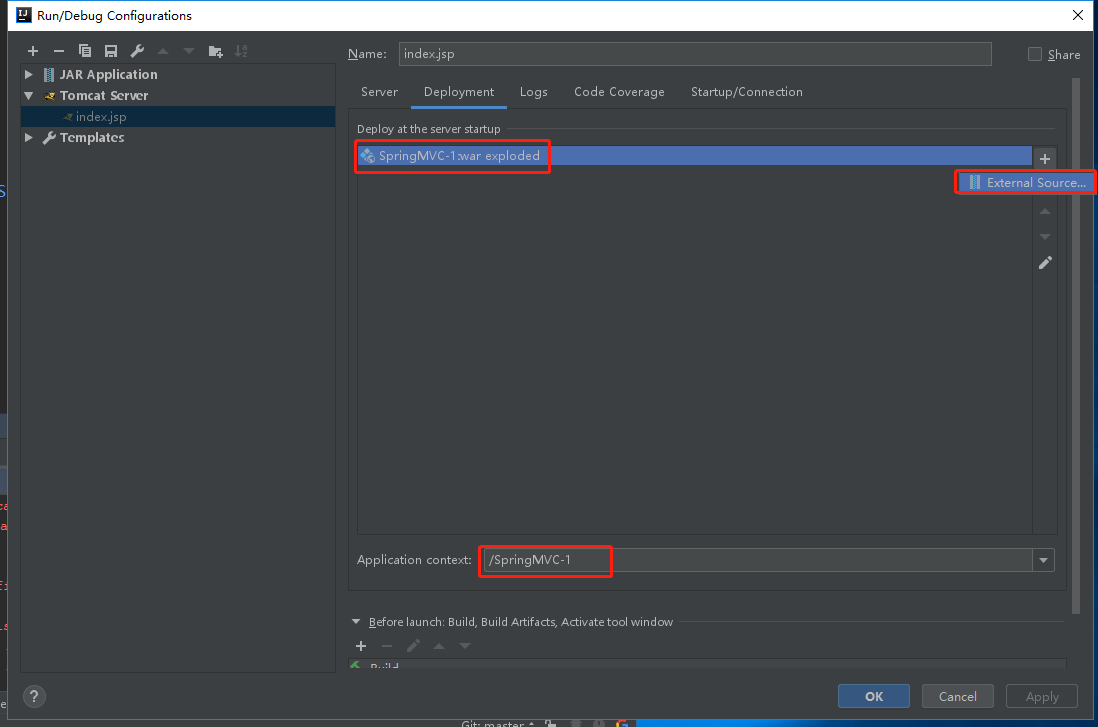Expand the Templates node
Image resolution: width=1098 pixels, height=727 pixels.
coord(29,137)
